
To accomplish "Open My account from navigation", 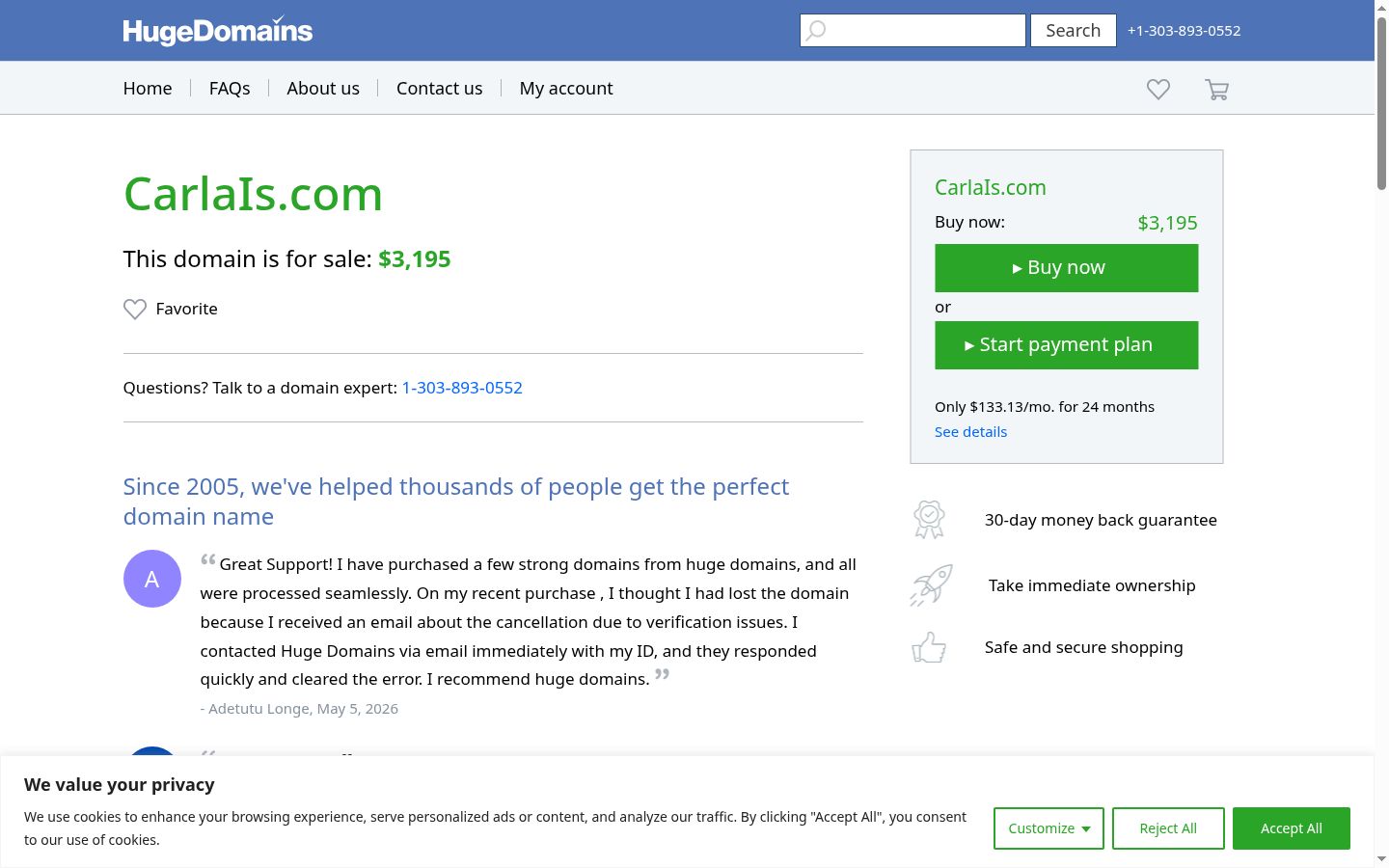I will 566,88.
